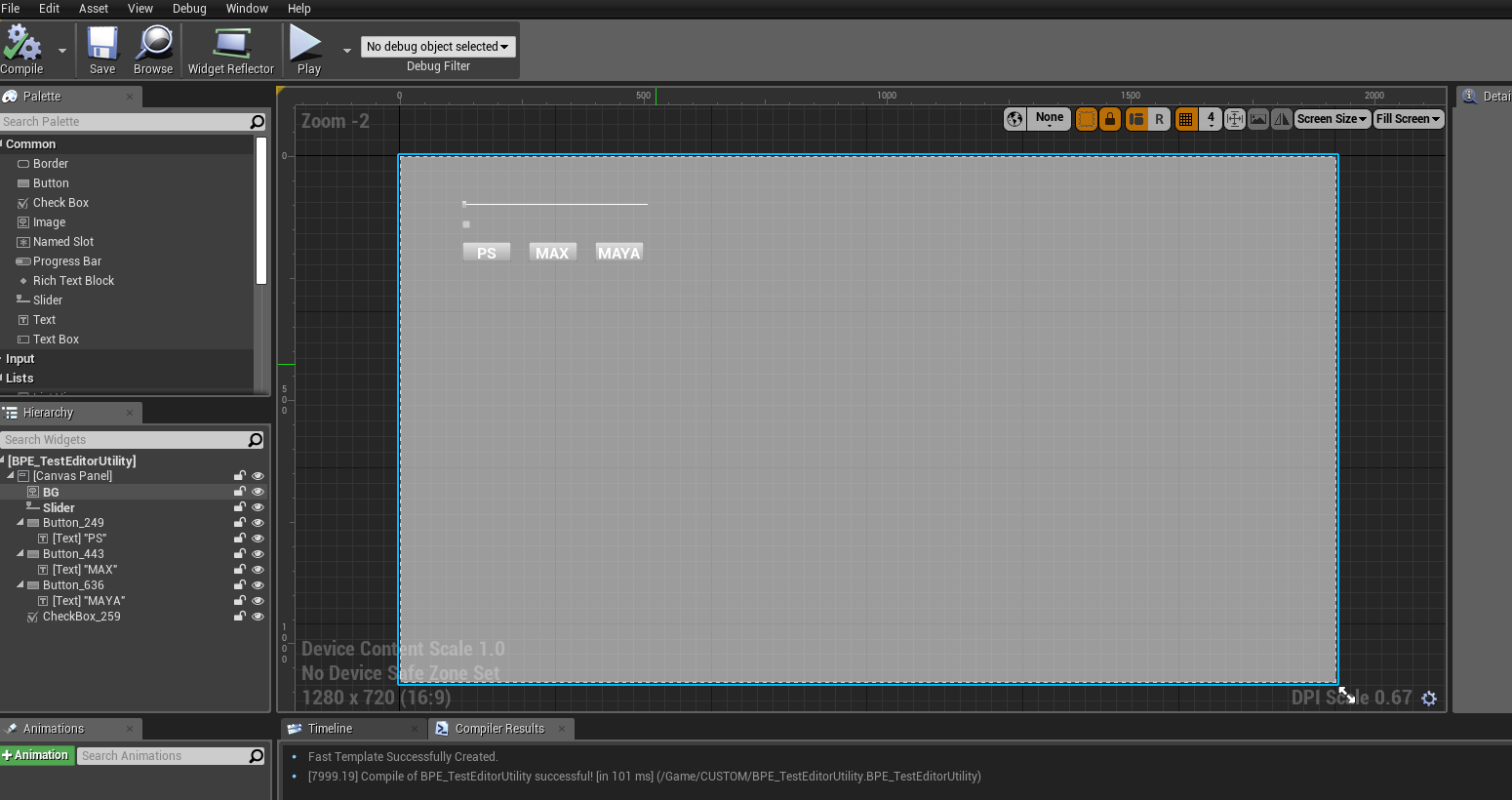Collapse the Button_443 tree entry
The height and width of the screenshot is (800, 1512).
20,553
